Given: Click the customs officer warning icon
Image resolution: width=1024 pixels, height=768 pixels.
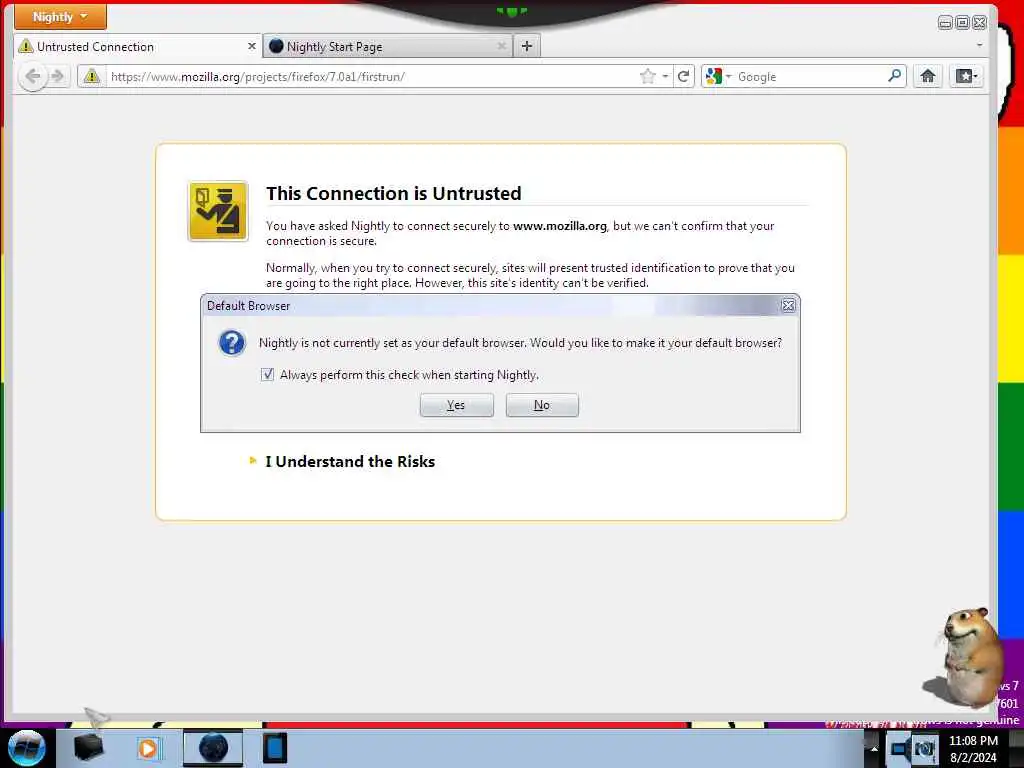Looking at the screenshot, I should pyautogui.click(x=218, y=211).
